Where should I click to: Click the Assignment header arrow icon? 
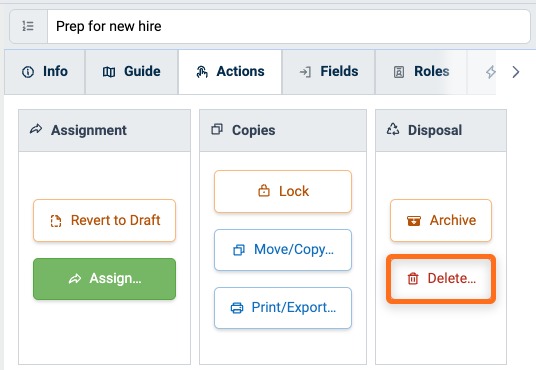(x=36, y=130)
